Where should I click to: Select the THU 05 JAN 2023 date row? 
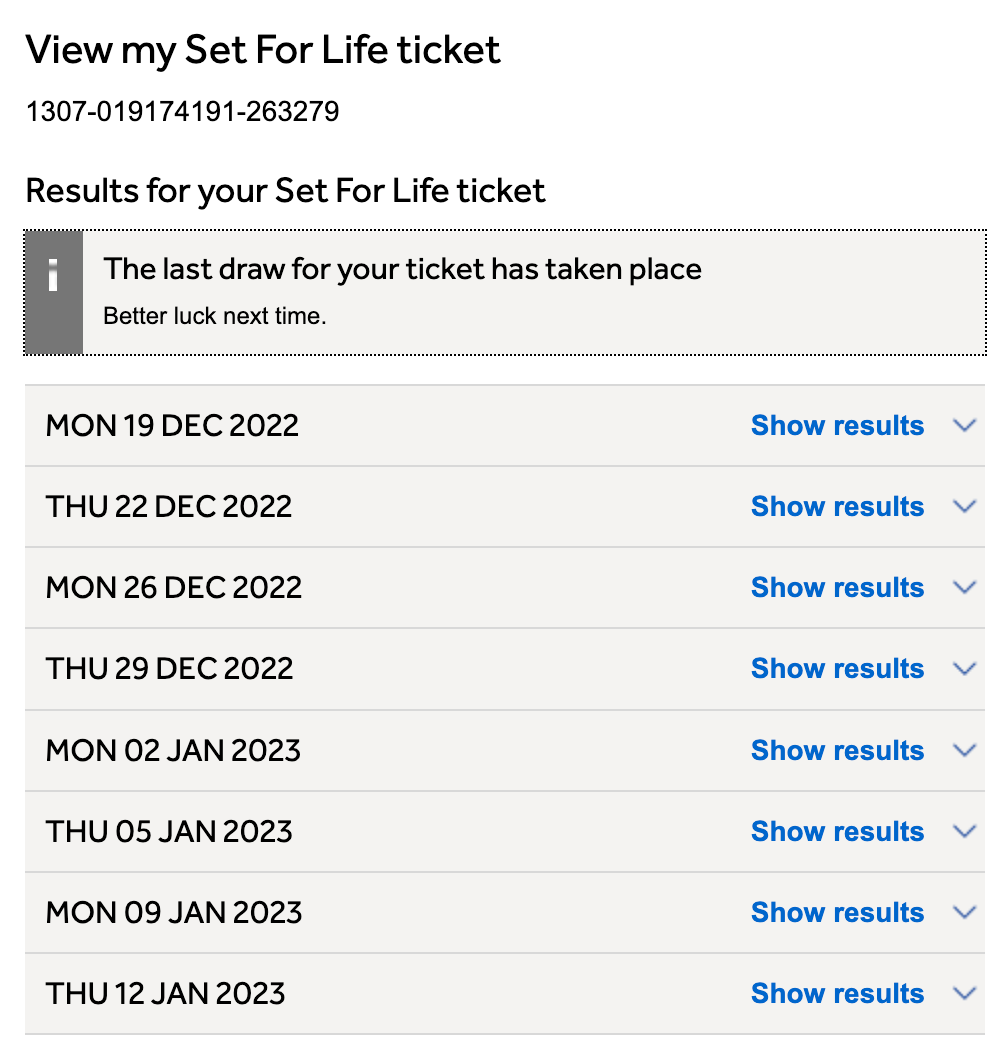coord(169,831)
